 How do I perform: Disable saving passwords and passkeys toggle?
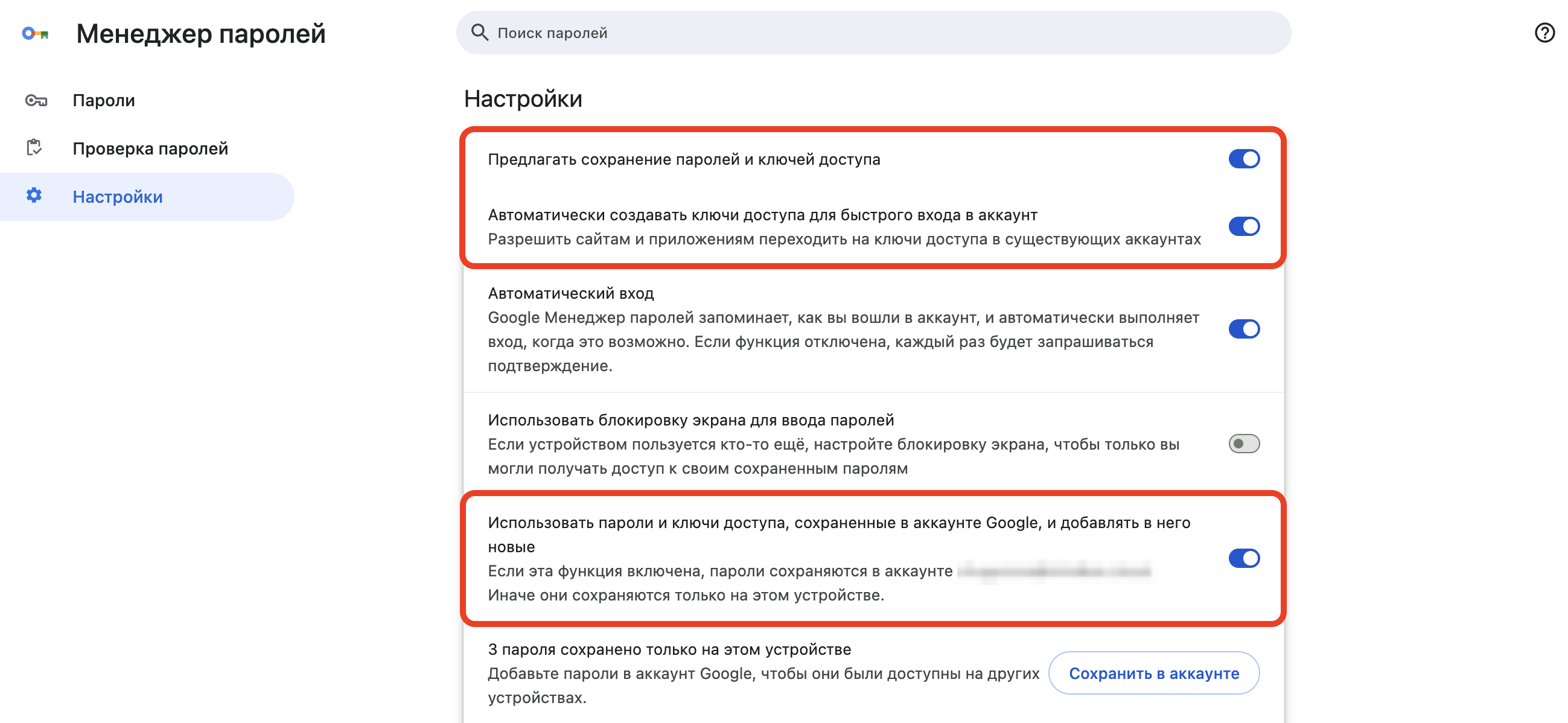pyautogui.click(x=1244, y=159)
